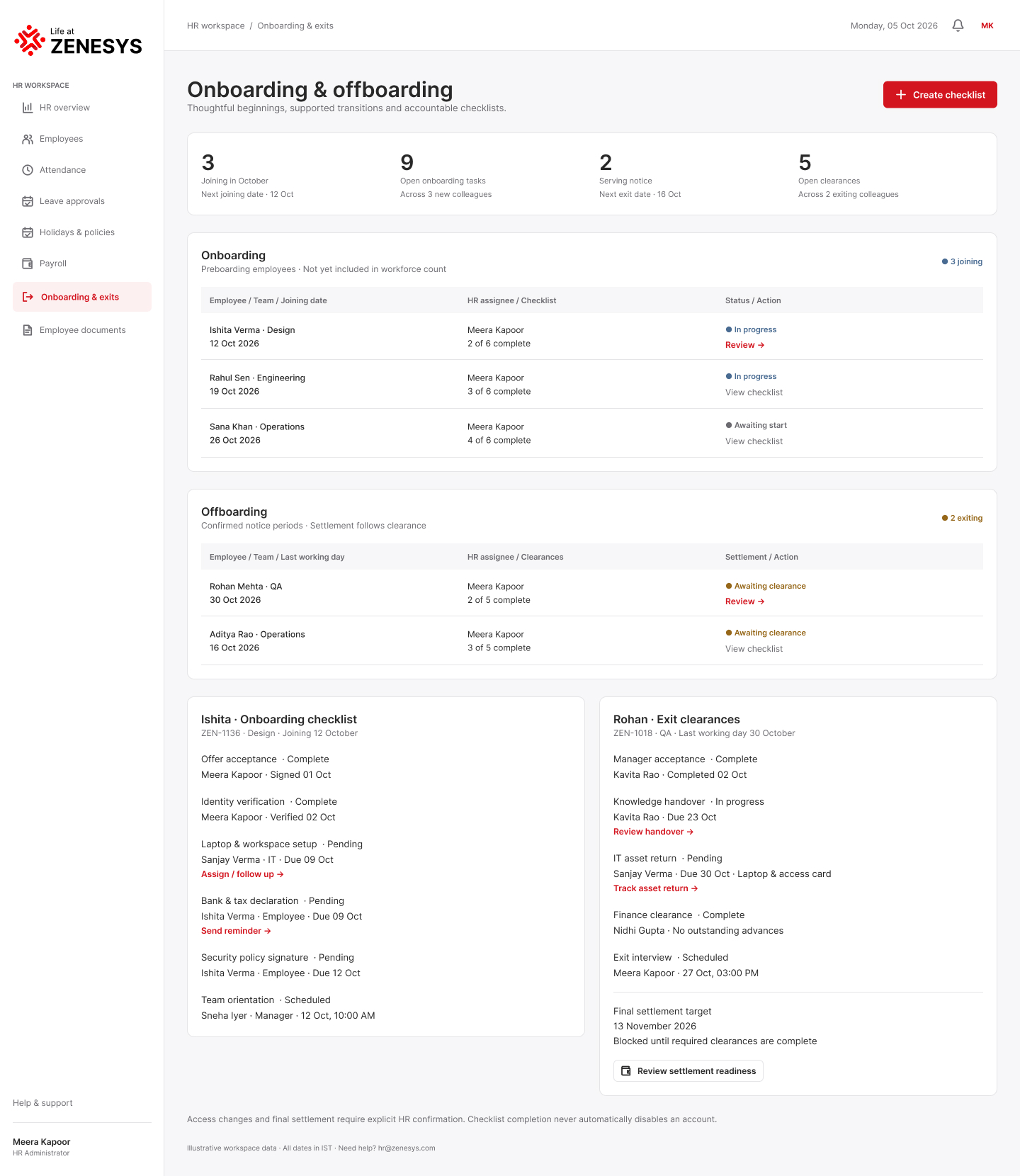
Task: Click HR workspace breadcrumb
Action: click(x=216, y=26)
